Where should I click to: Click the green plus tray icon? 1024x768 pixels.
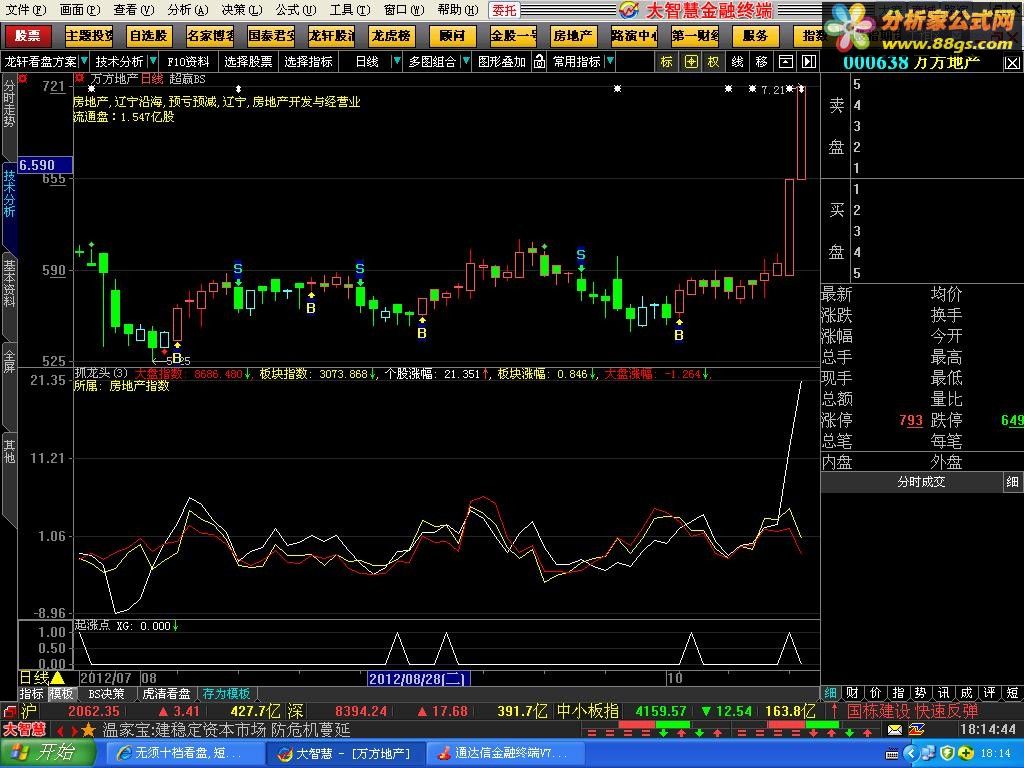point(966,754)
